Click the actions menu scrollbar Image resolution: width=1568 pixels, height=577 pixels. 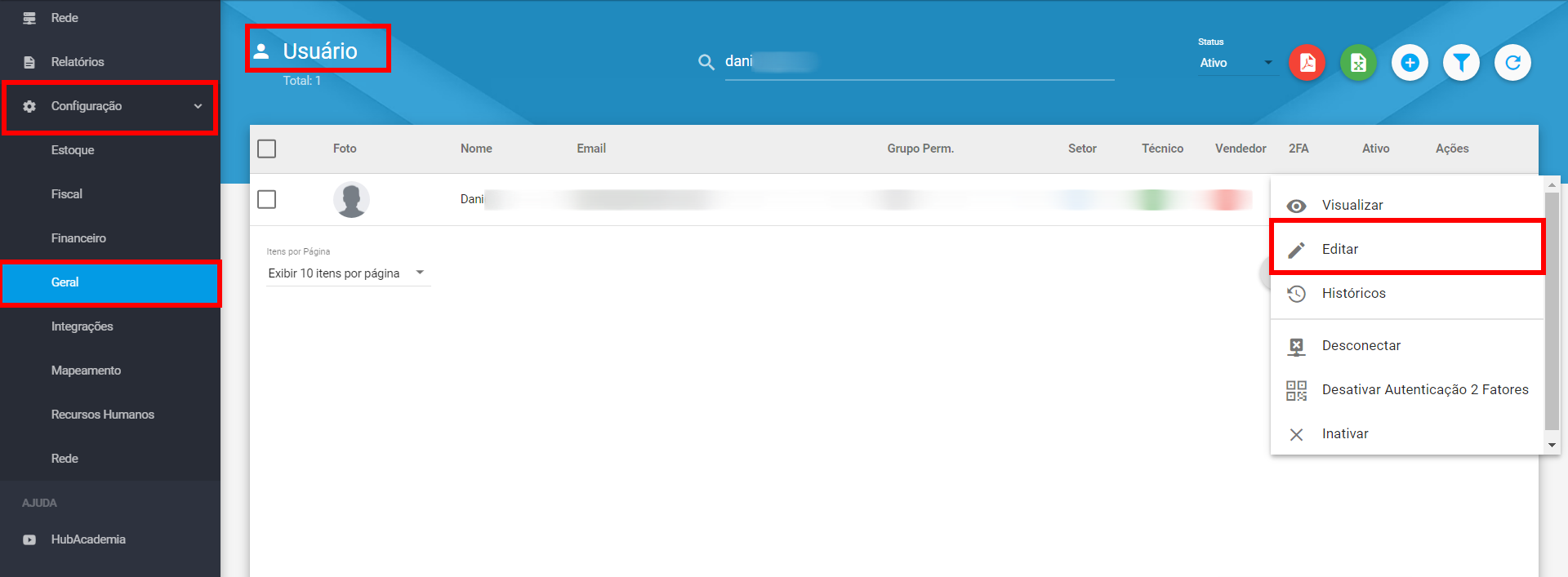(x=1552, y=310)
